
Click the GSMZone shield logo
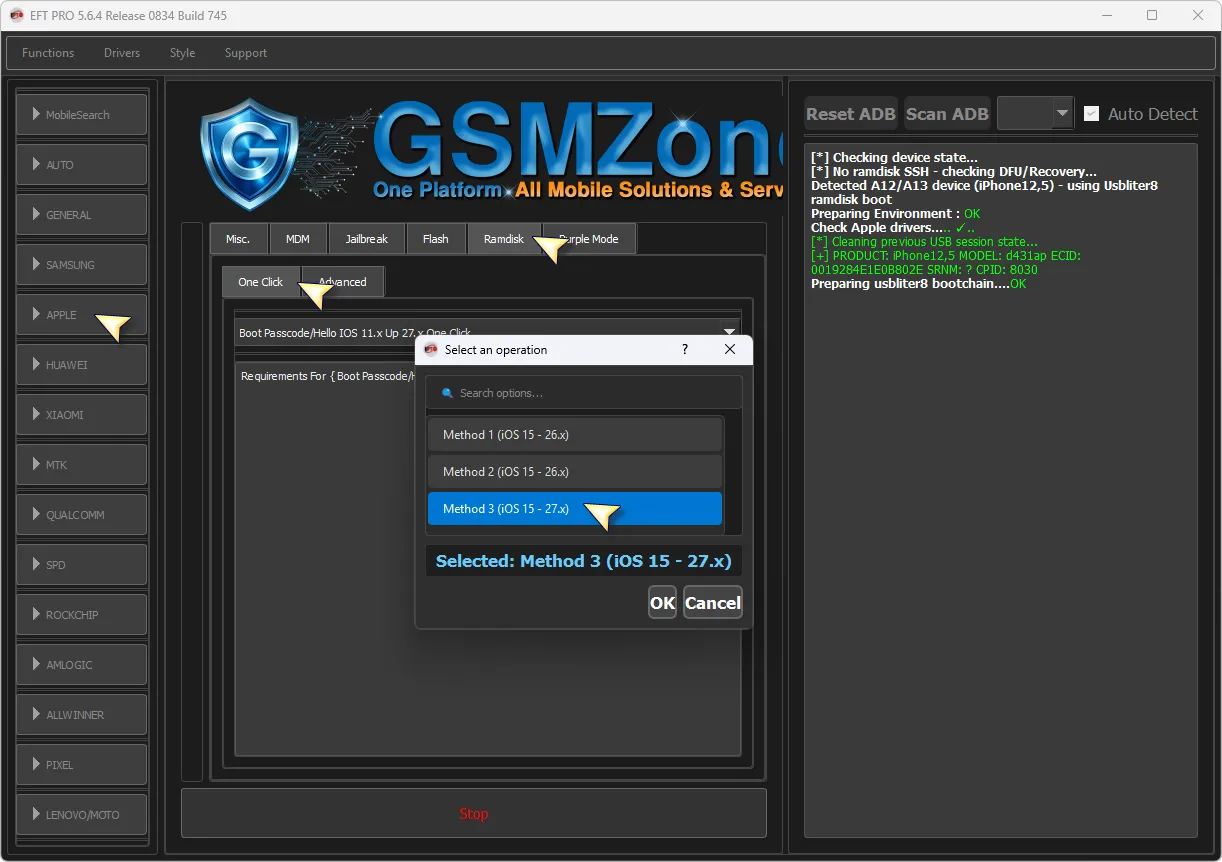coord(249,154)
